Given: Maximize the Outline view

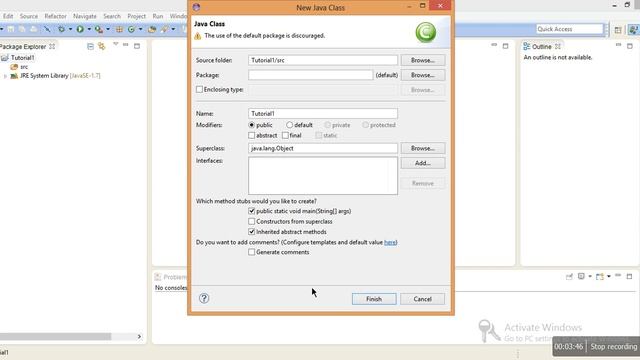Looking at the screenshot, I should click(630, 46).
